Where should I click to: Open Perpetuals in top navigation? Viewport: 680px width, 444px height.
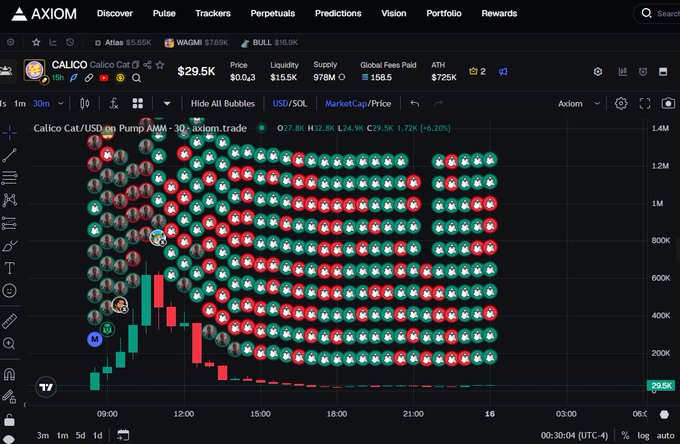click(273, 13)
